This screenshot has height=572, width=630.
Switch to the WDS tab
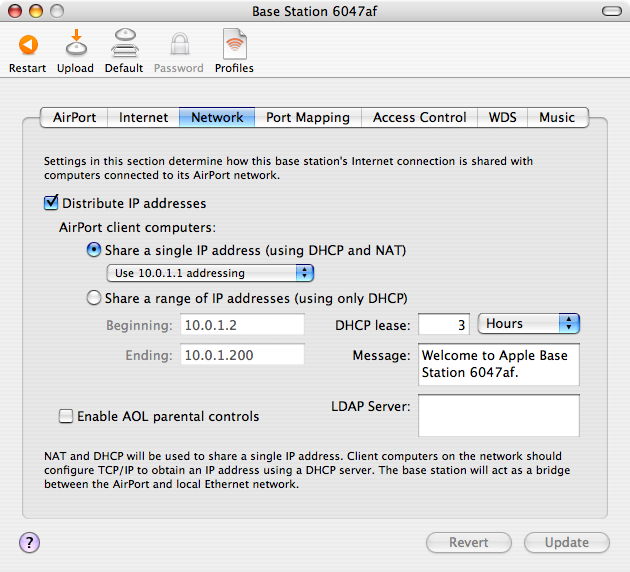pyautogui.click(x=502, y=117)
